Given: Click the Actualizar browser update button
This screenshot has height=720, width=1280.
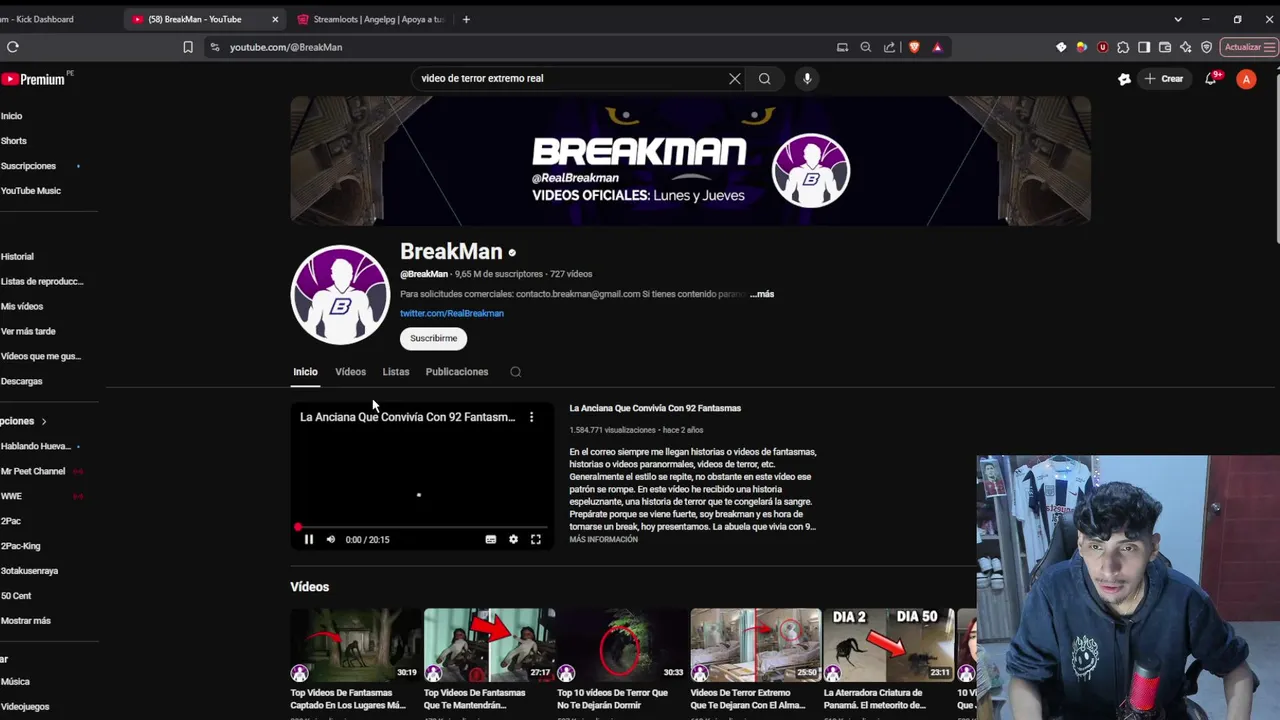Looking at the screenshot, I should (1249, 47).
